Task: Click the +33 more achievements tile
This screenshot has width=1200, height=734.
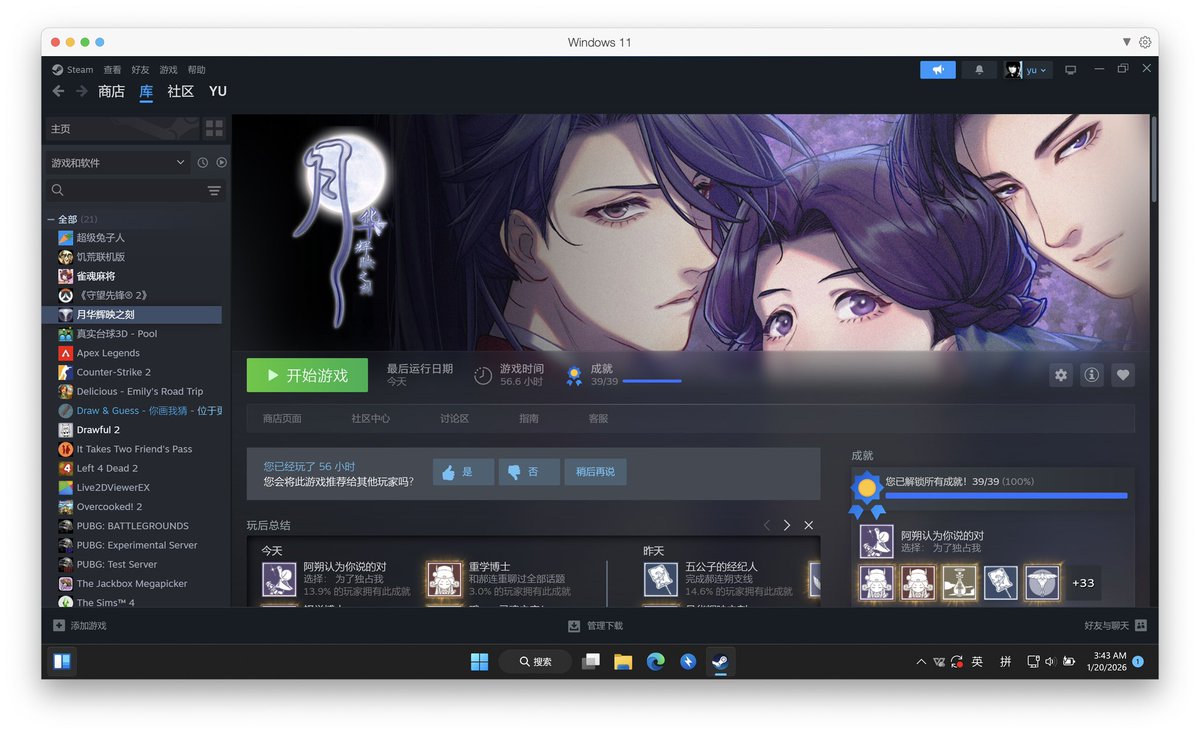Action: [x=1083, y=583]
